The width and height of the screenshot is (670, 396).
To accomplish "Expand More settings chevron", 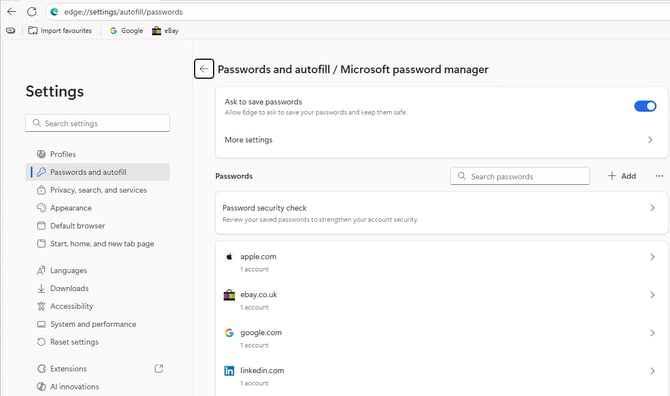I will [650, 140].
